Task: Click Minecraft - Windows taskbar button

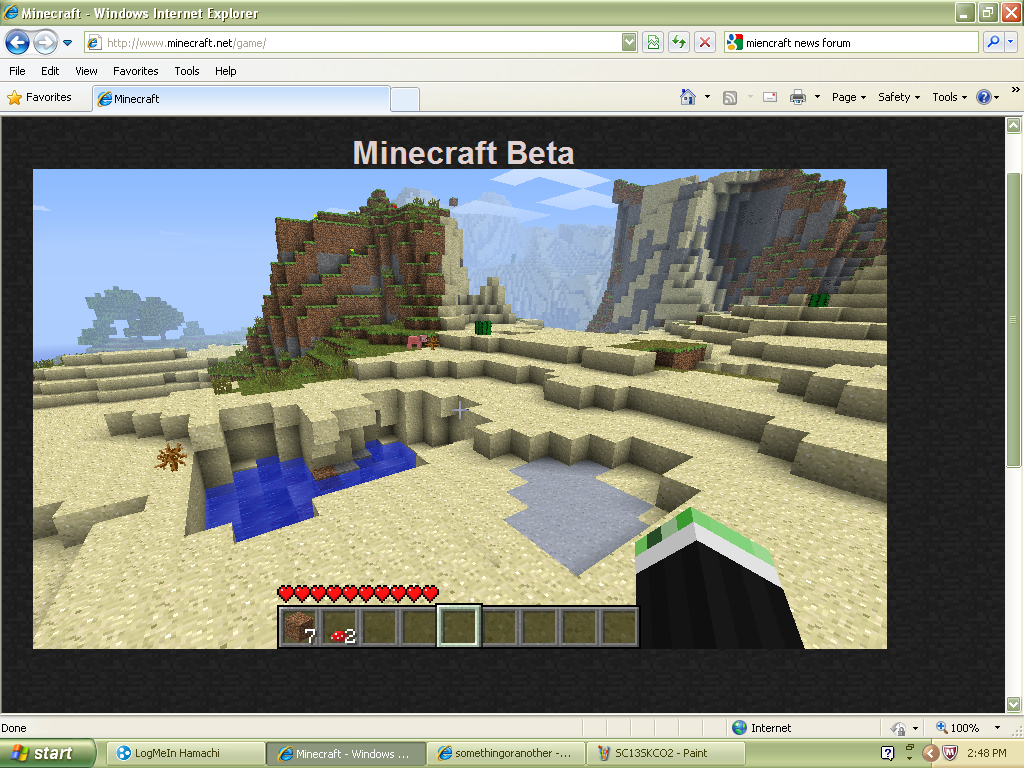Action: coord(346,753)
